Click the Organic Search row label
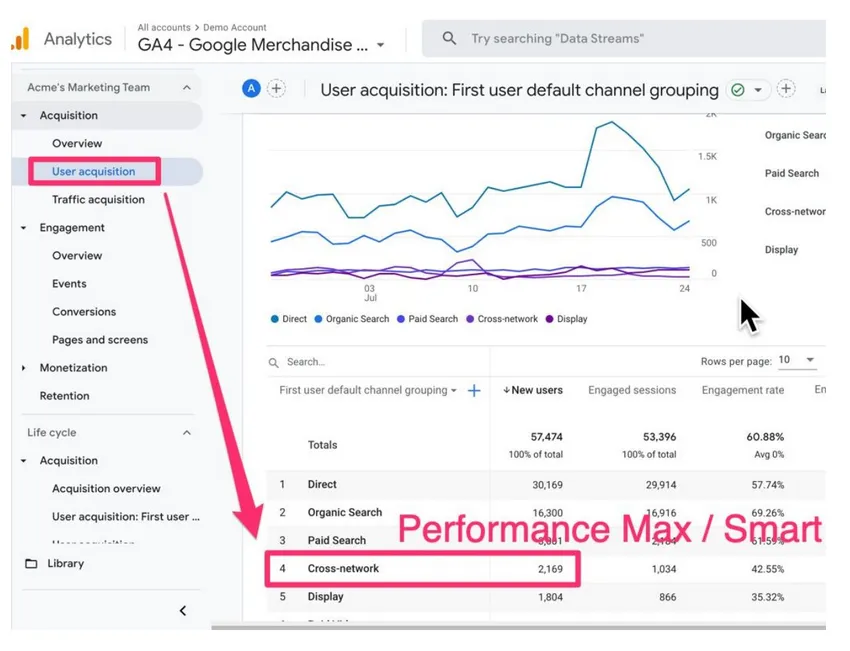Screen dimensions: 850x651 point(345,513)
